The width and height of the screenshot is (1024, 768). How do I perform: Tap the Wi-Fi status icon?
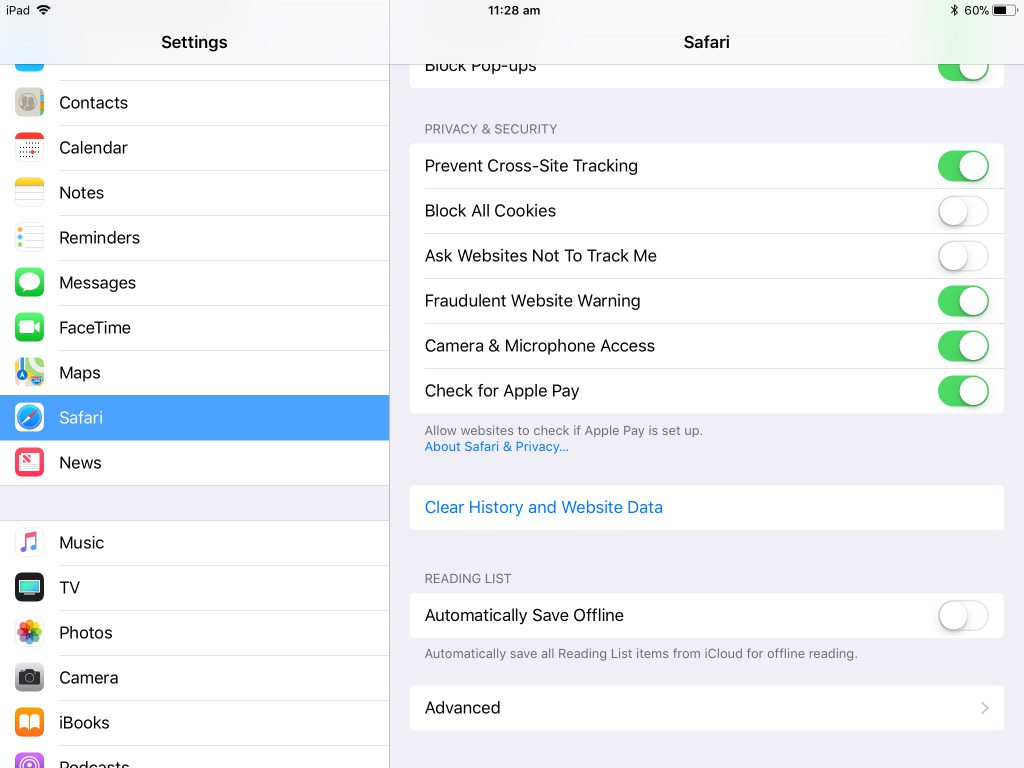(44, 10)
